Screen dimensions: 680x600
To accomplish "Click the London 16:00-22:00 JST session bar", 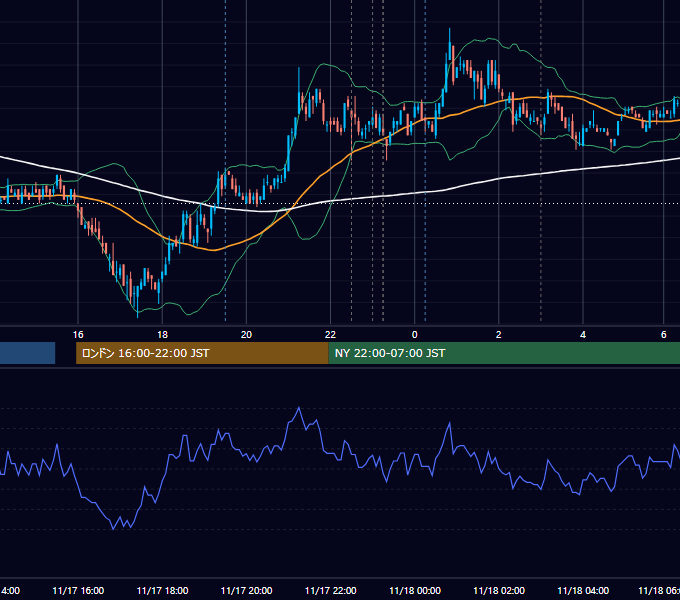I will (202, 353).
